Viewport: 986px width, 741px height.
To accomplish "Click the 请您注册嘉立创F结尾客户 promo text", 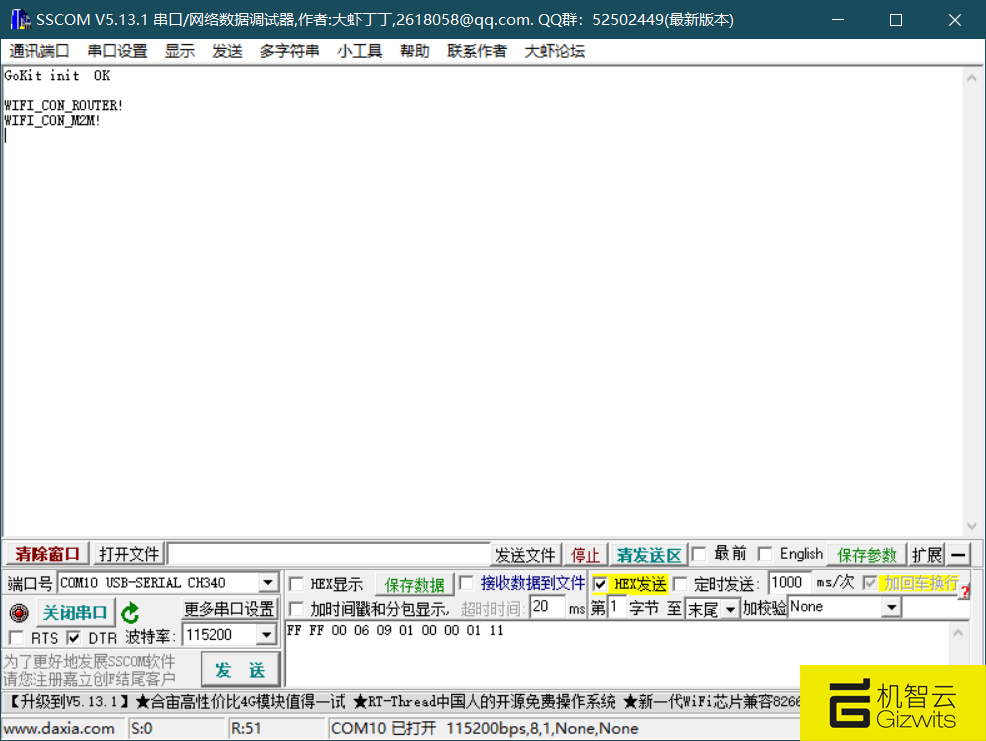I will (89, 679).
